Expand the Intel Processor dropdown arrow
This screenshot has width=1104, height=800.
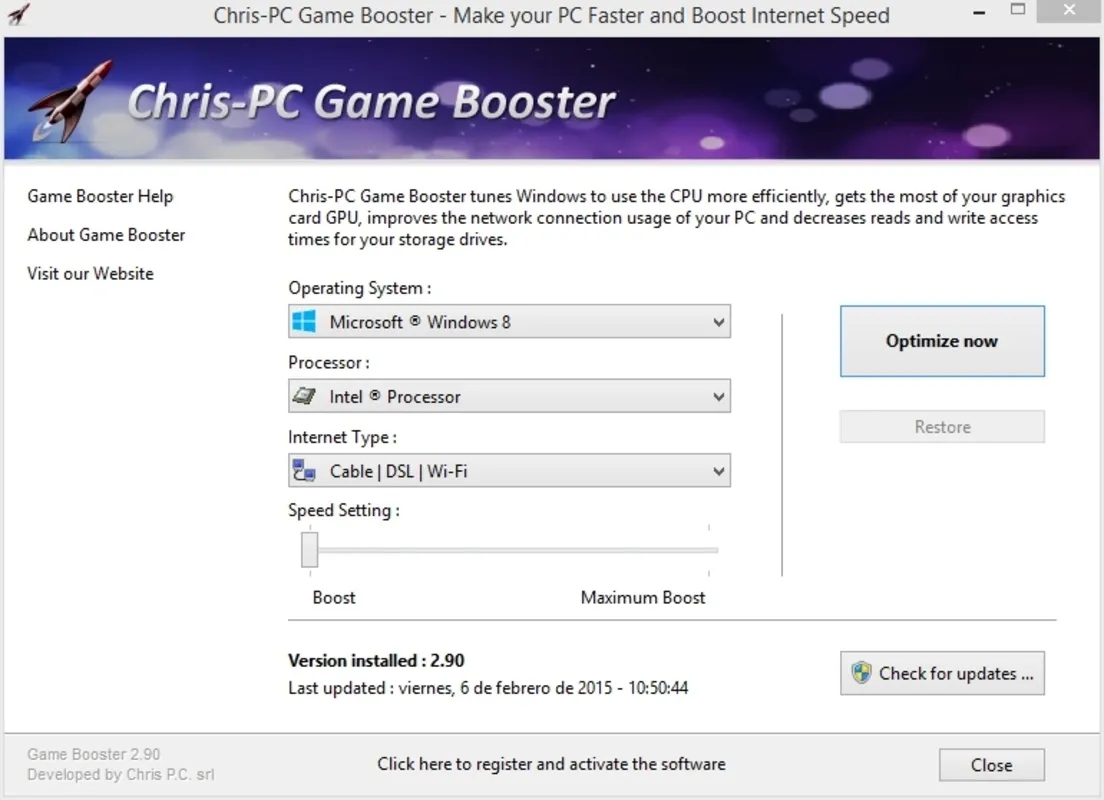[x=718, y=396]
